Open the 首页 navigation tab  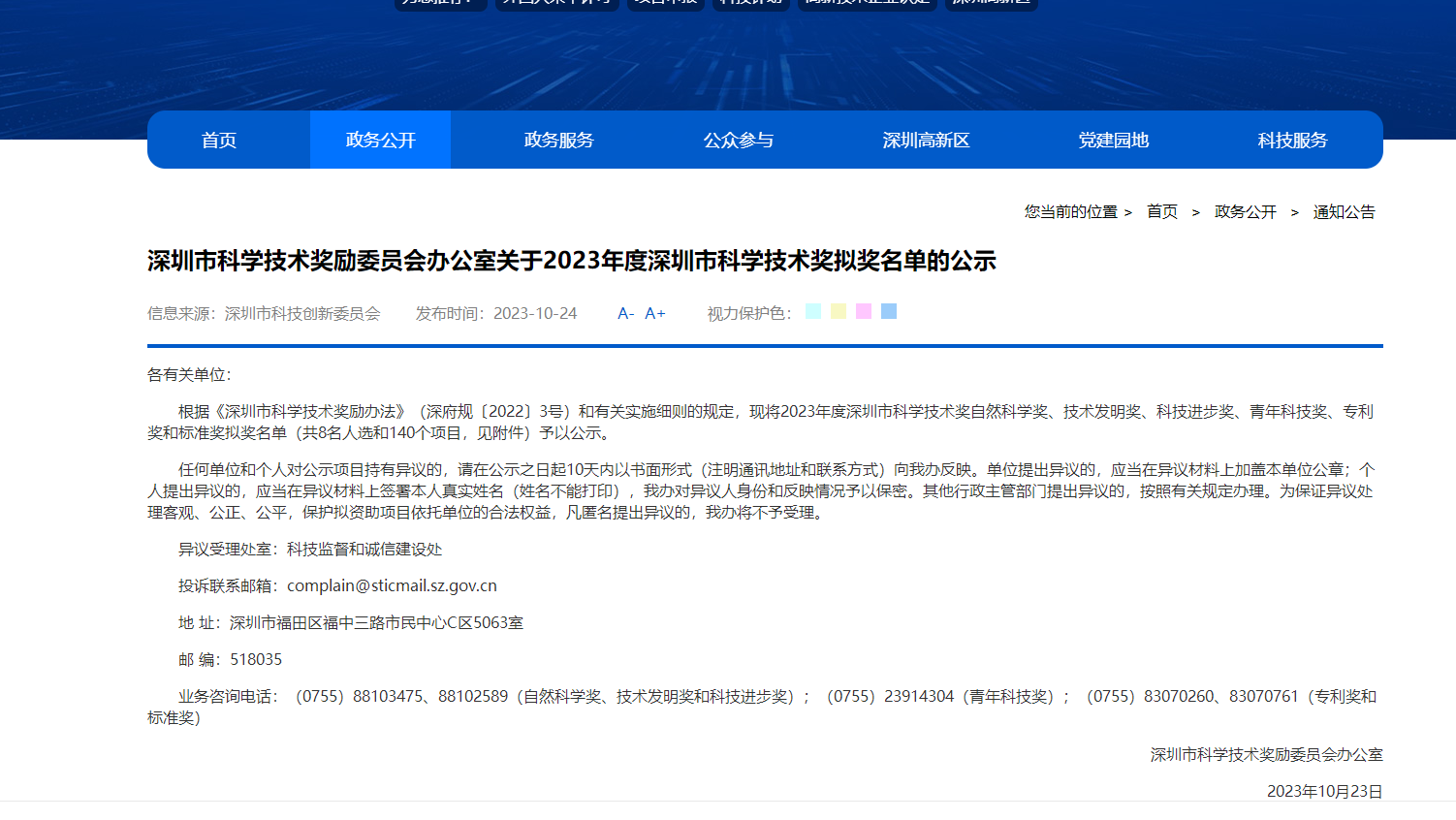219,141
